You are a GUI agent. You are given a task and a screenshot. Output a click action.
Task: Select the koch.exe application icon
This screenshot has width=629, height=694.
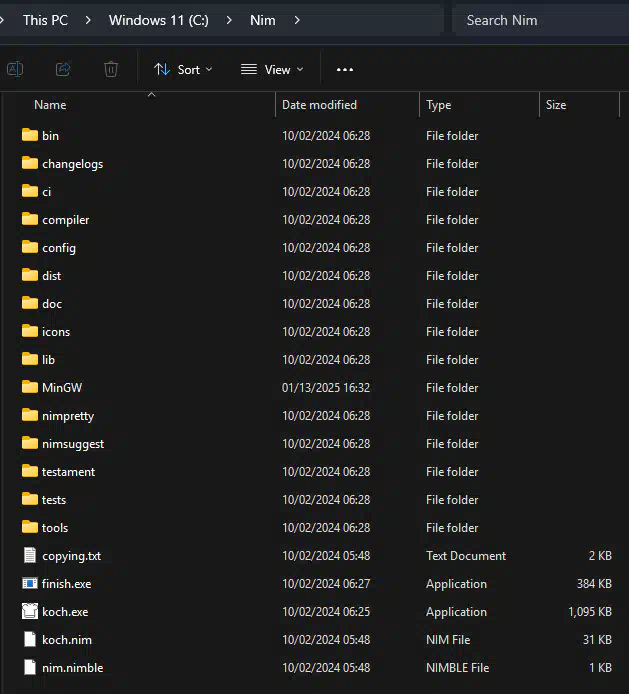[30, 611]
